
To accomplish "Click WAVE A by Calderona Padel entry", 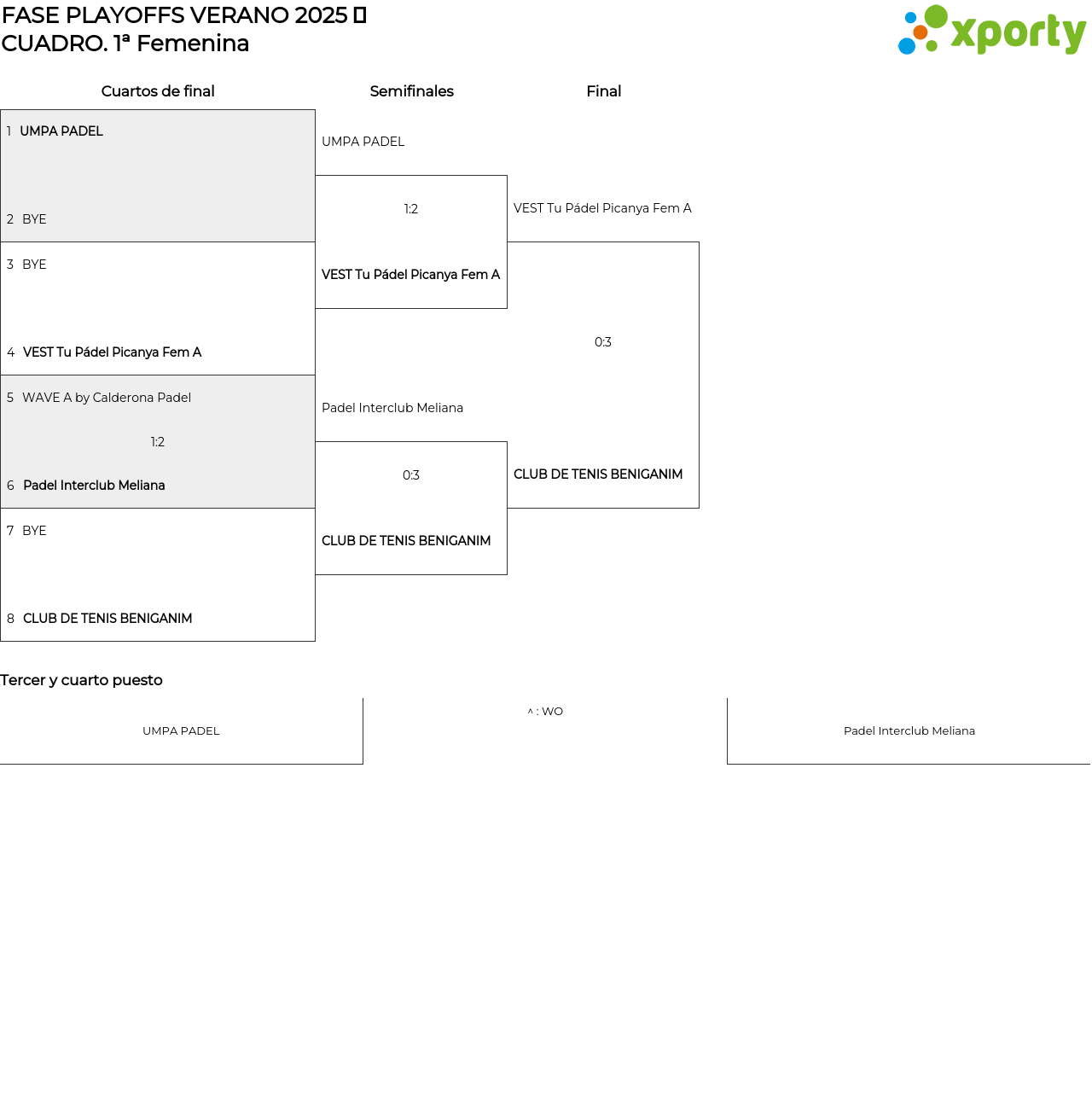I will (107, 398).
